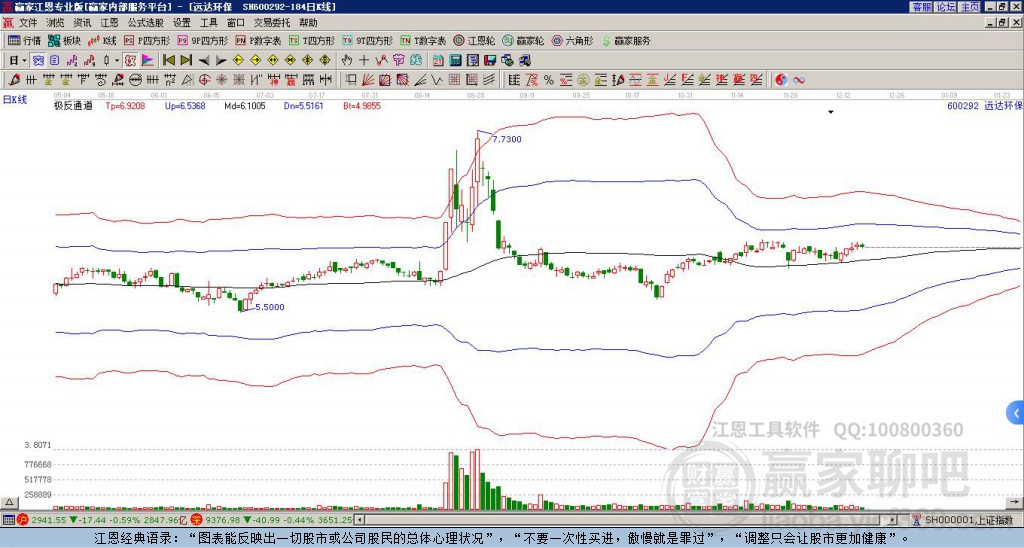
Task: Click the 论坛 forum button
Action: [945, 7]
